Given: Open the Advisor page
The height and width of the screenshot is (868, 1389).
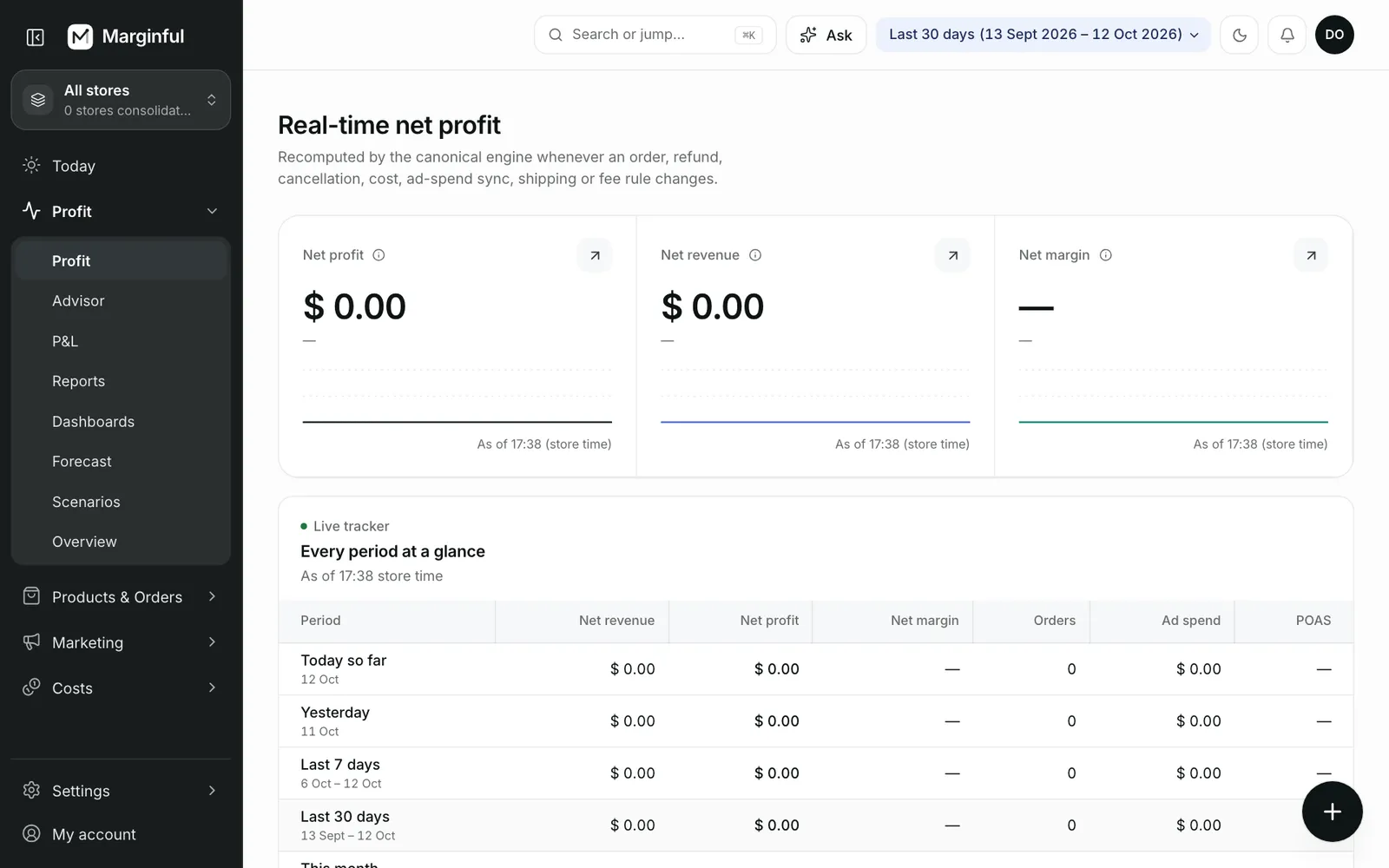Looking at the screenshot, I should tap(121, 300).
